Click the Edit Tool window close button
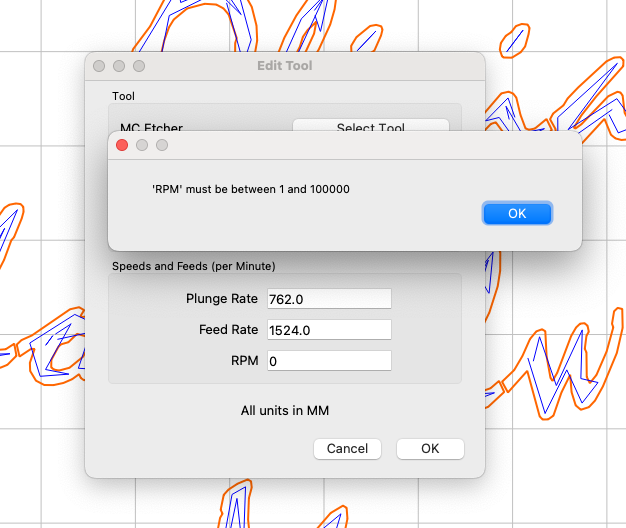 (99, 66)
